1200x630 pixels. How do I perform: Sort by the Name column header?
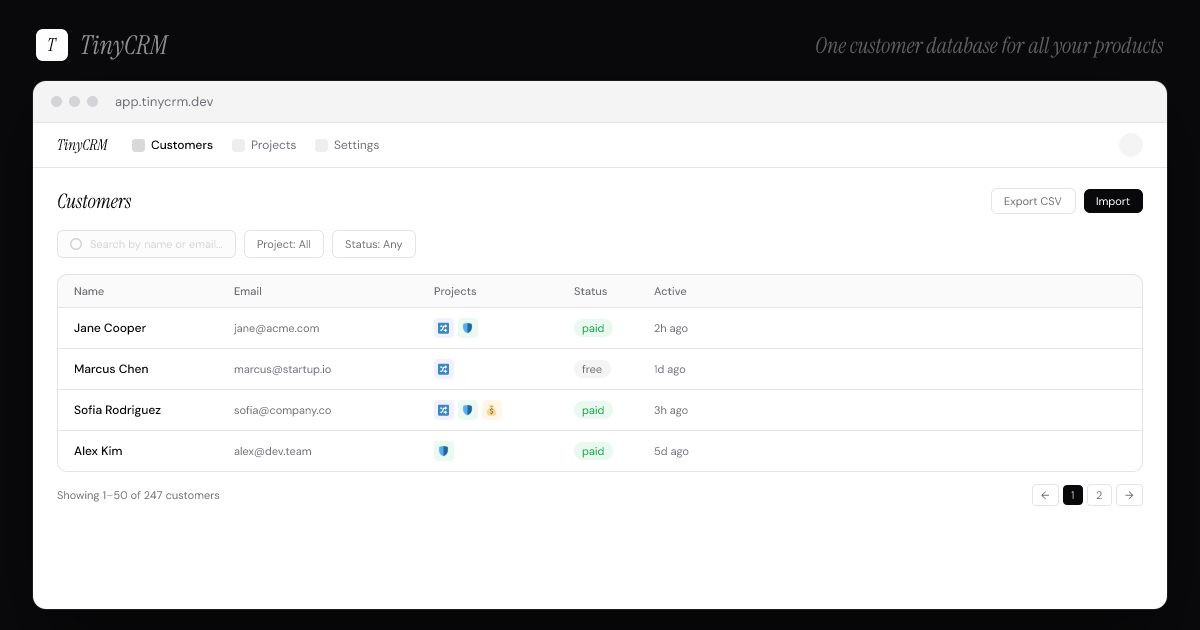(x=89, y=291)
